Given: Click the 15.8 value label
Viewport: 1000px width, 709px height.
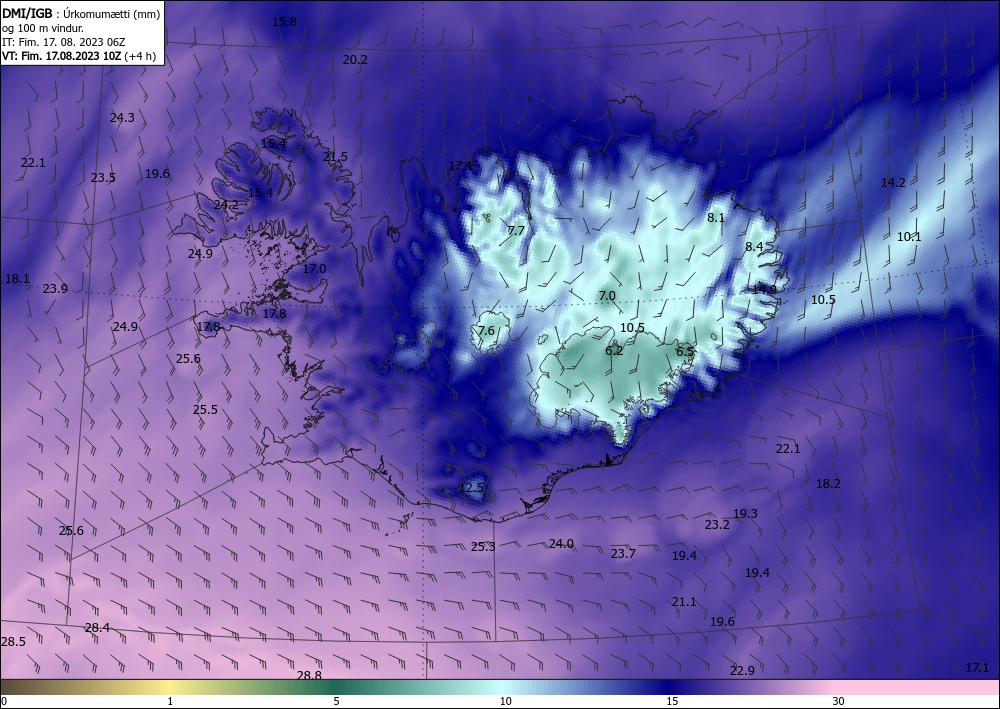Looking at the screenshot, I should (284, 22).
